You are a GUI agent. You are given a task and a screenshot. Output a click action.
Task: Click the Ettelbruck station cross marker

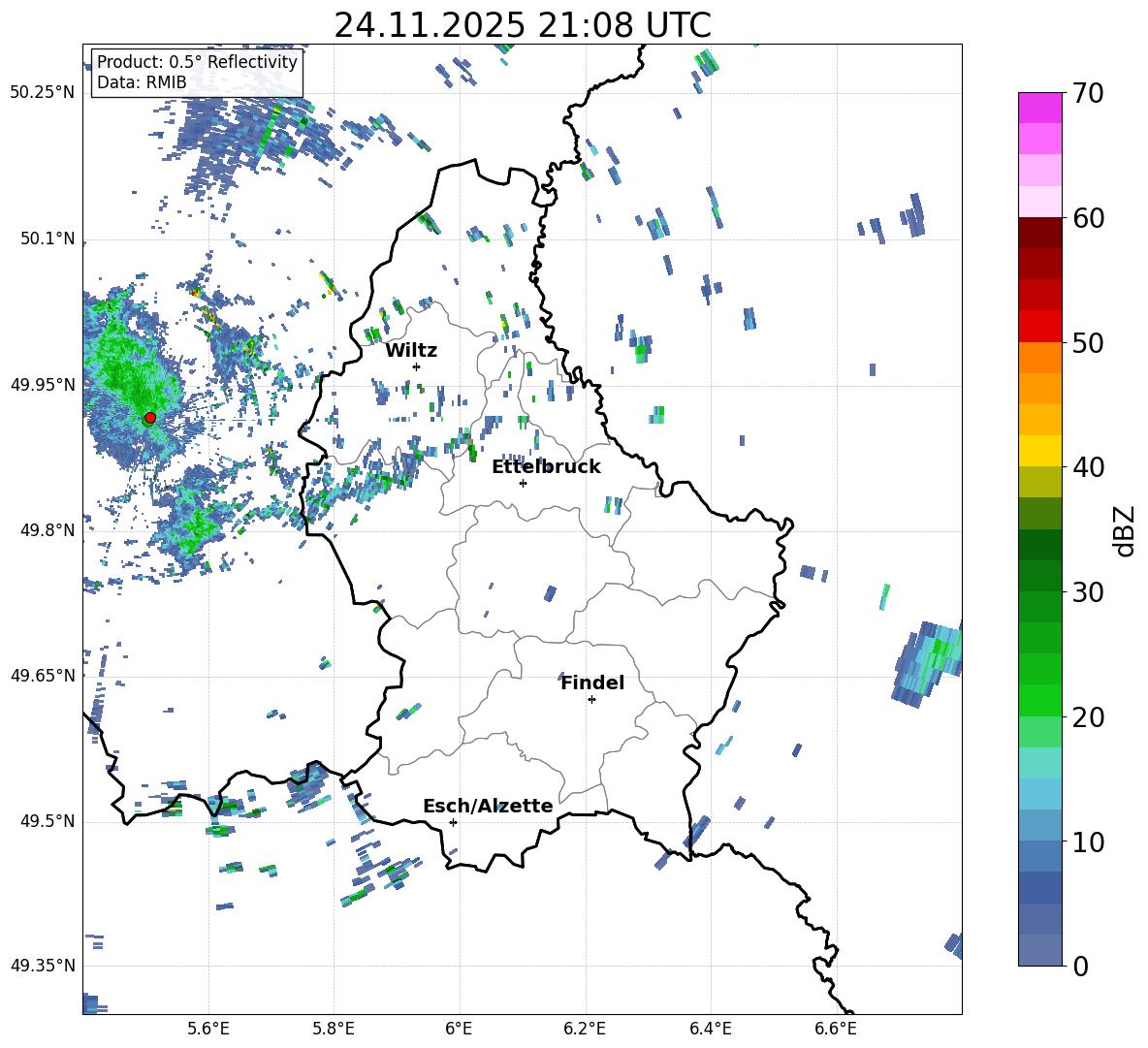point(523,483)
